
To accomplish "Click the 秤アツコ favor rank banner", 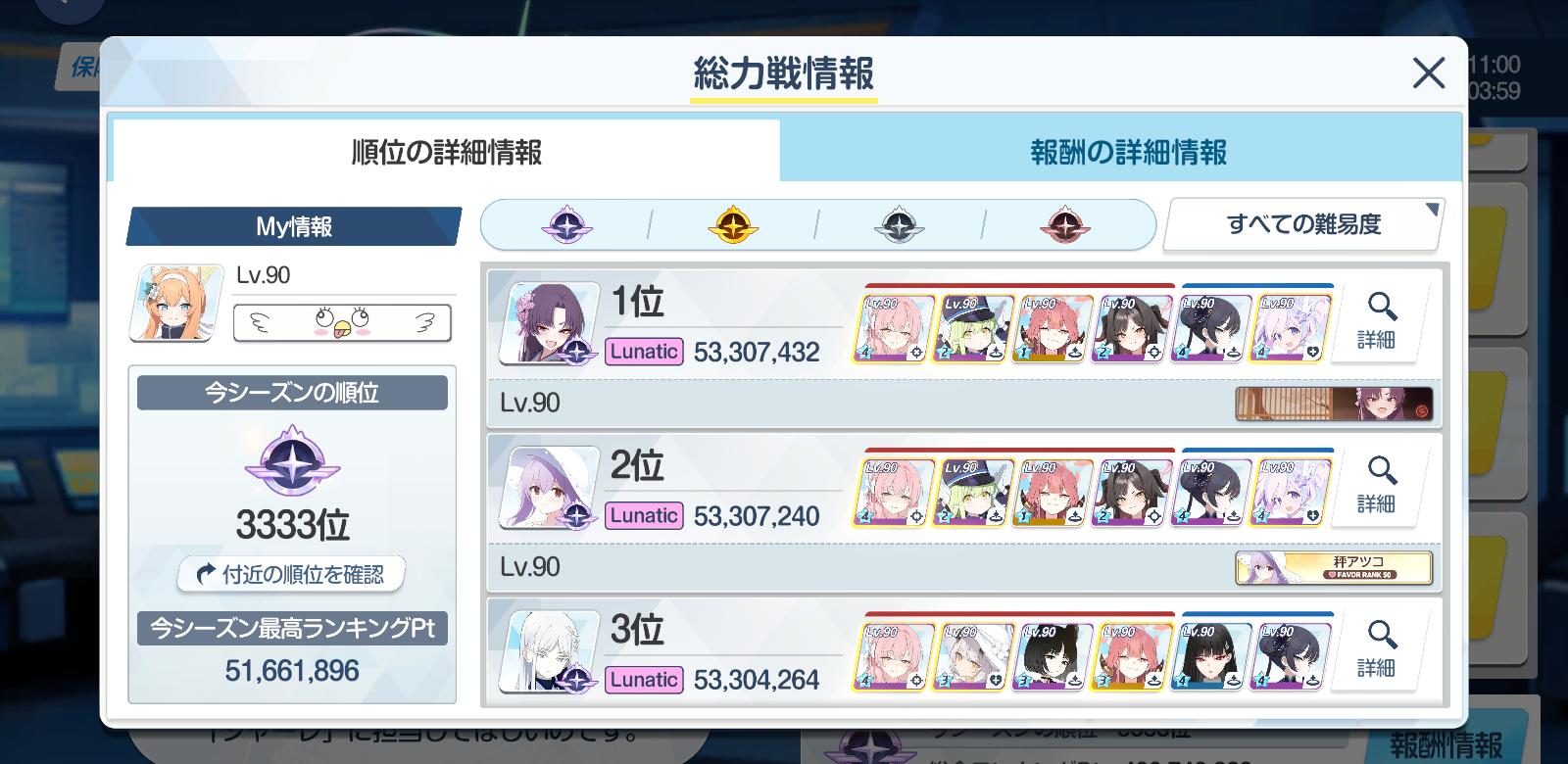I will (1334, 567).
